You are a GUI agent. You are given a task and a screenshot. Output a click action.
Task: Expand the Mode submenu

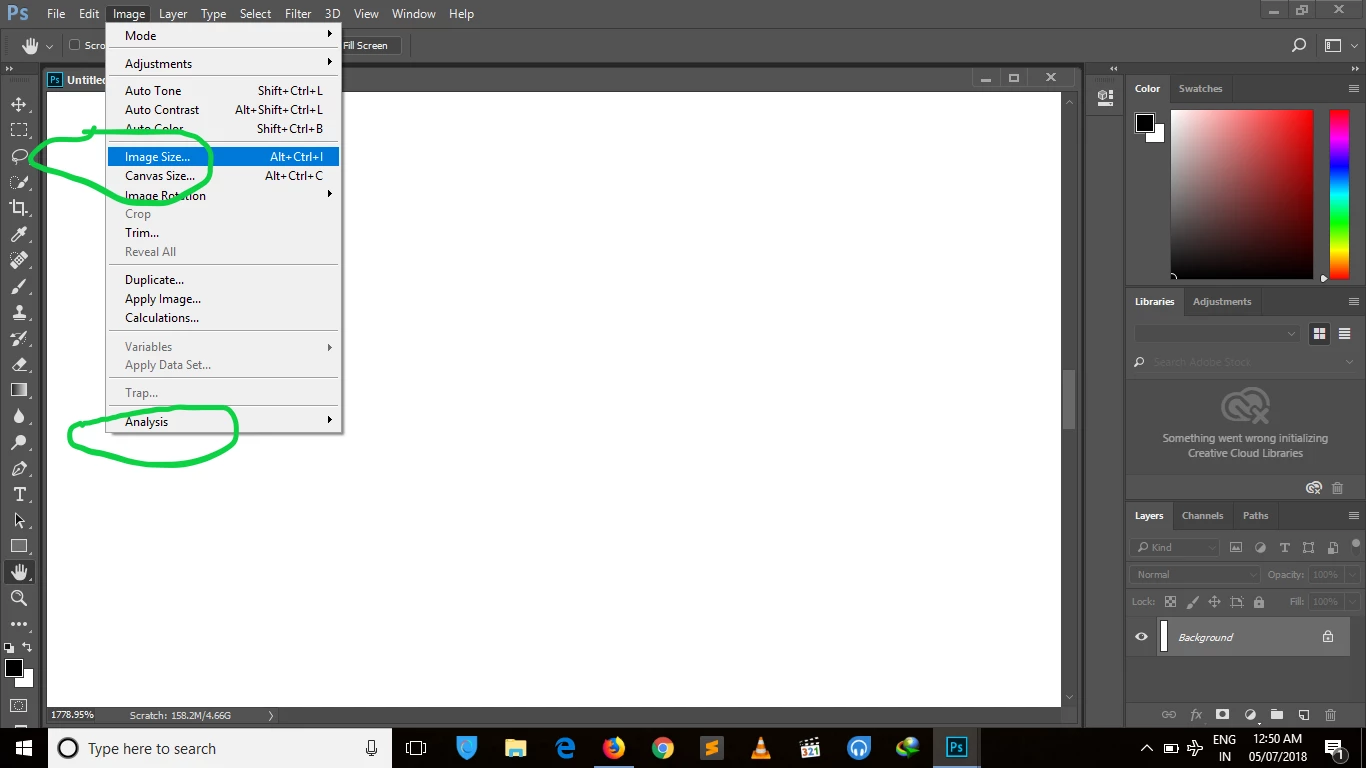[223, 35]
